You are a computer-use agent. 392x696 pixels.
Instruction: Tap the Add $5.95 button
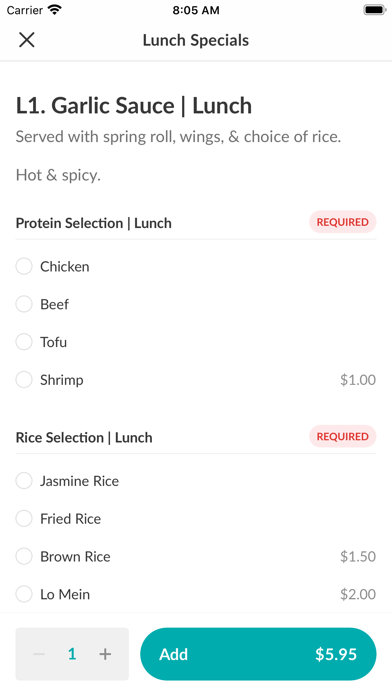[x=258, y=654]
